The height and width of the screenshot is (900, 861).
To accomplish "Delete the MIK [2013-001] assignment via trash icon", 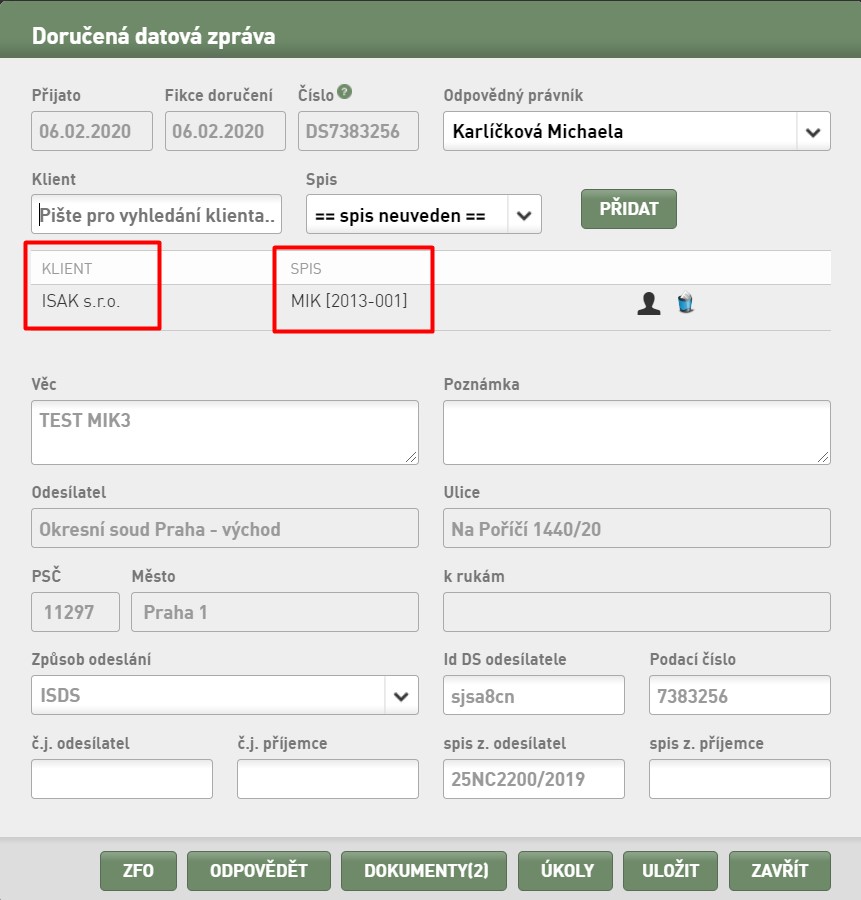I will 685,302.
